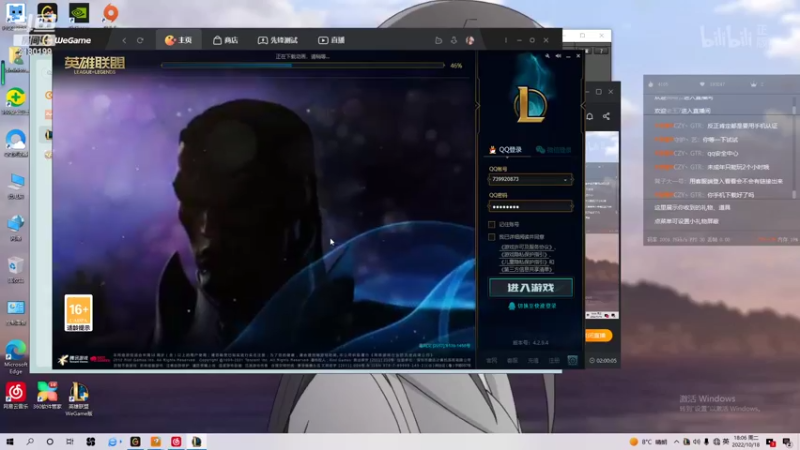Open the second agreement link about game privacy
The height and width of the screenshot is (450, 800).
[x=524, y=254]
